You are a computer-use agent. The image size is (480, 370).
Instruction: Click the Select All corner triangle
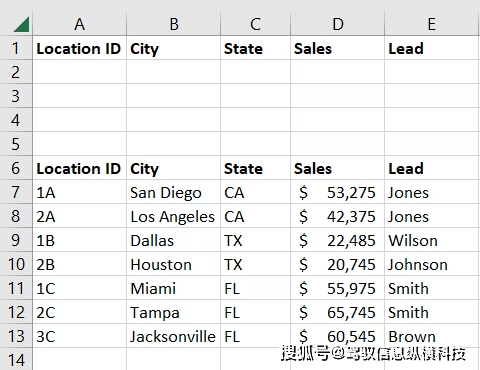21,24
